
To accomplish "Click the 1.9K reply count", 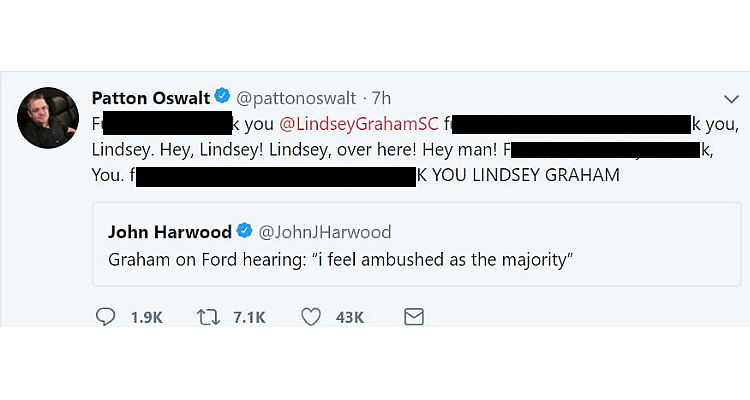I will (x=146, y=317).
